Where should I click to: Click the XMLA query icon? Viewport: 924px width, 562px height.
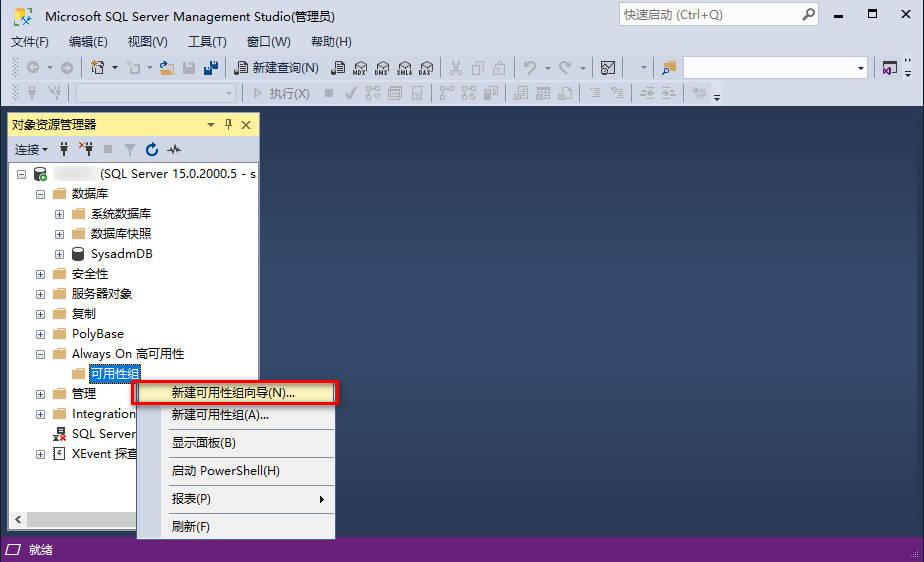[x=404, y=68]
